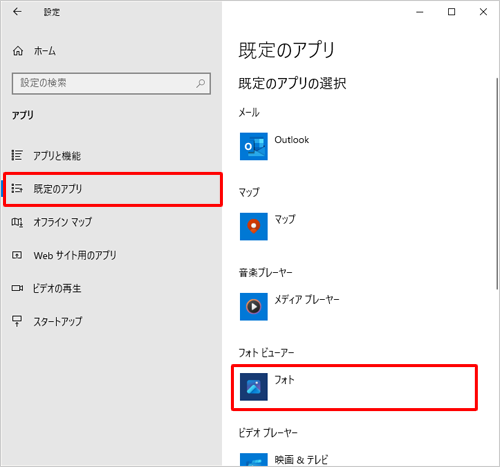Change default photo viewer フォト
The width and height of the screenshot is (500, 467).
[284, 380]
